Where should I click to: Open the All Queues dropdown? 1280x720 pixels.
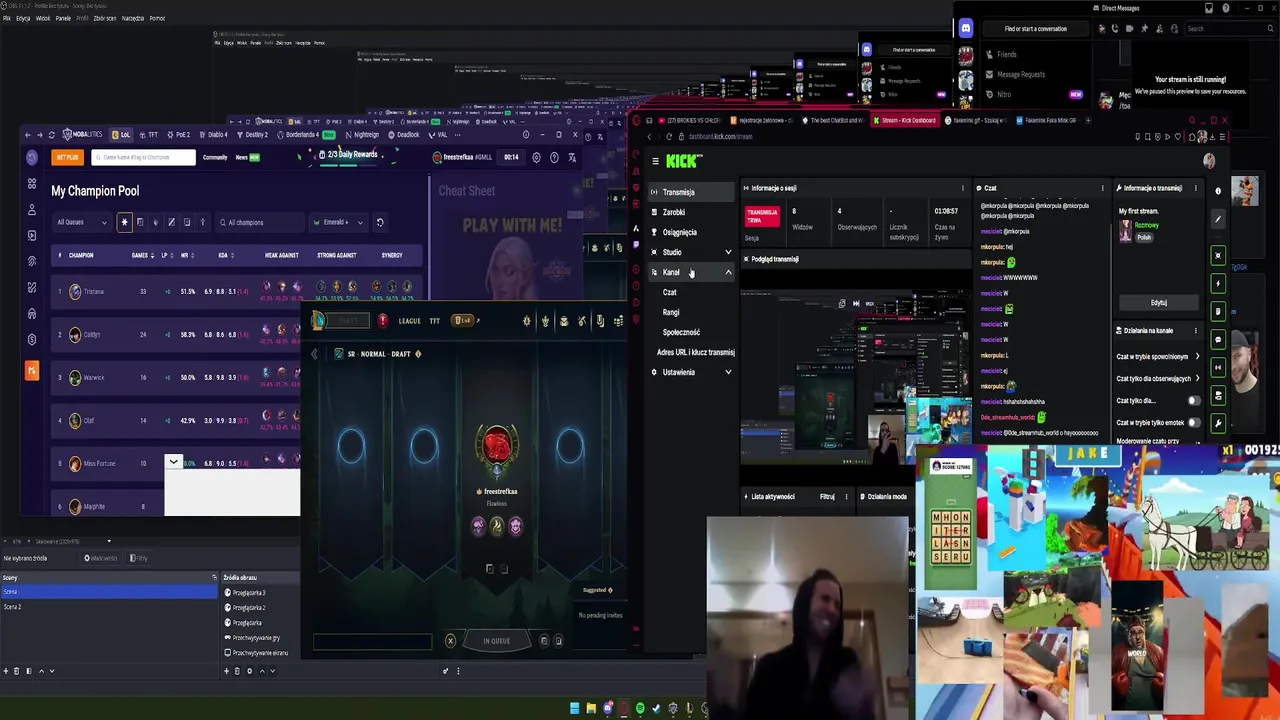[81, 222]
